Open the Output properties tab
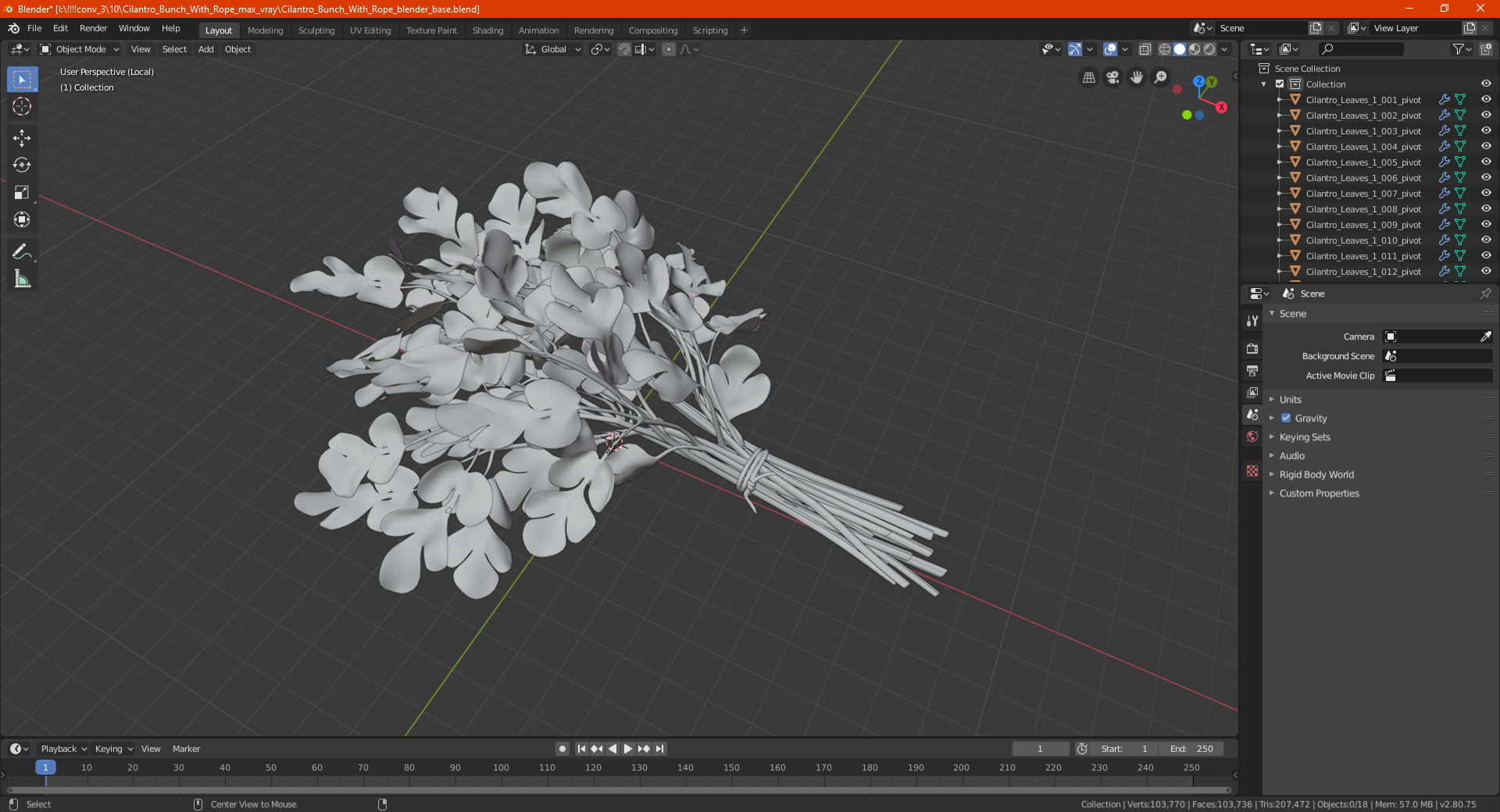1500x812 pixels. coord(1252,371)
